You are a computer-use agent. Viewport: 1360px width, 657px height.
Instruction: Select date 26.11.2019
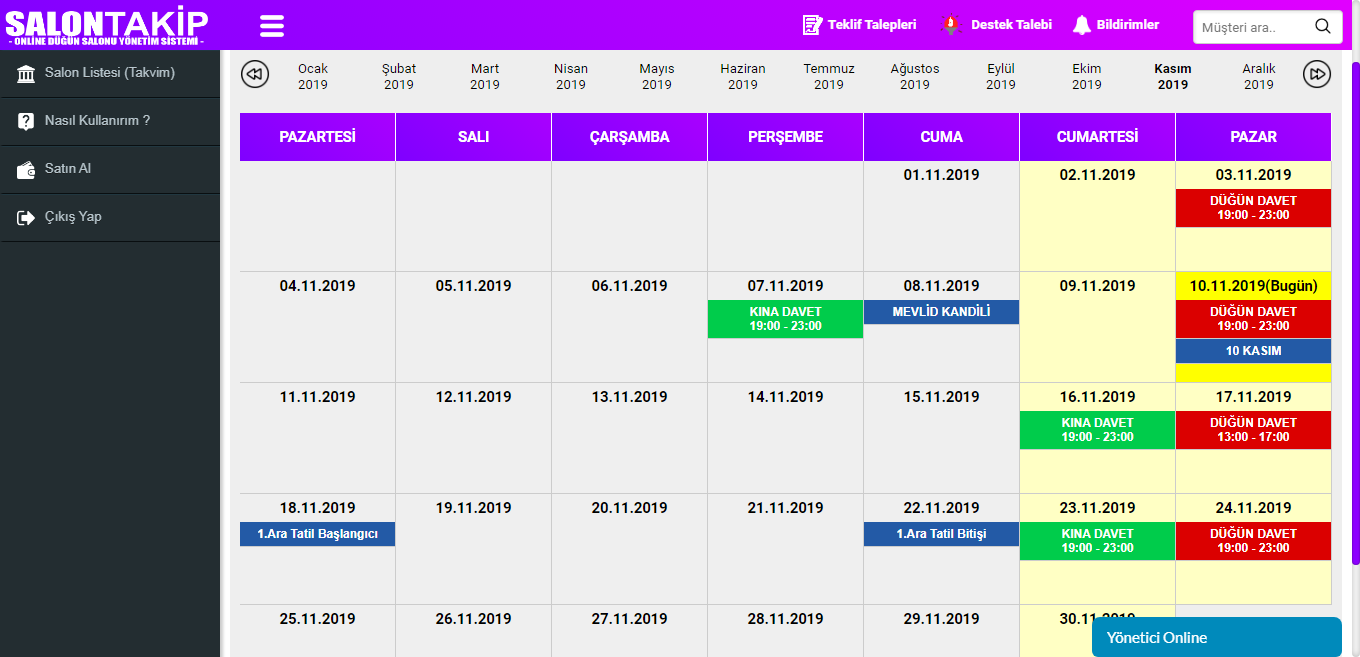tap(473, 619)
